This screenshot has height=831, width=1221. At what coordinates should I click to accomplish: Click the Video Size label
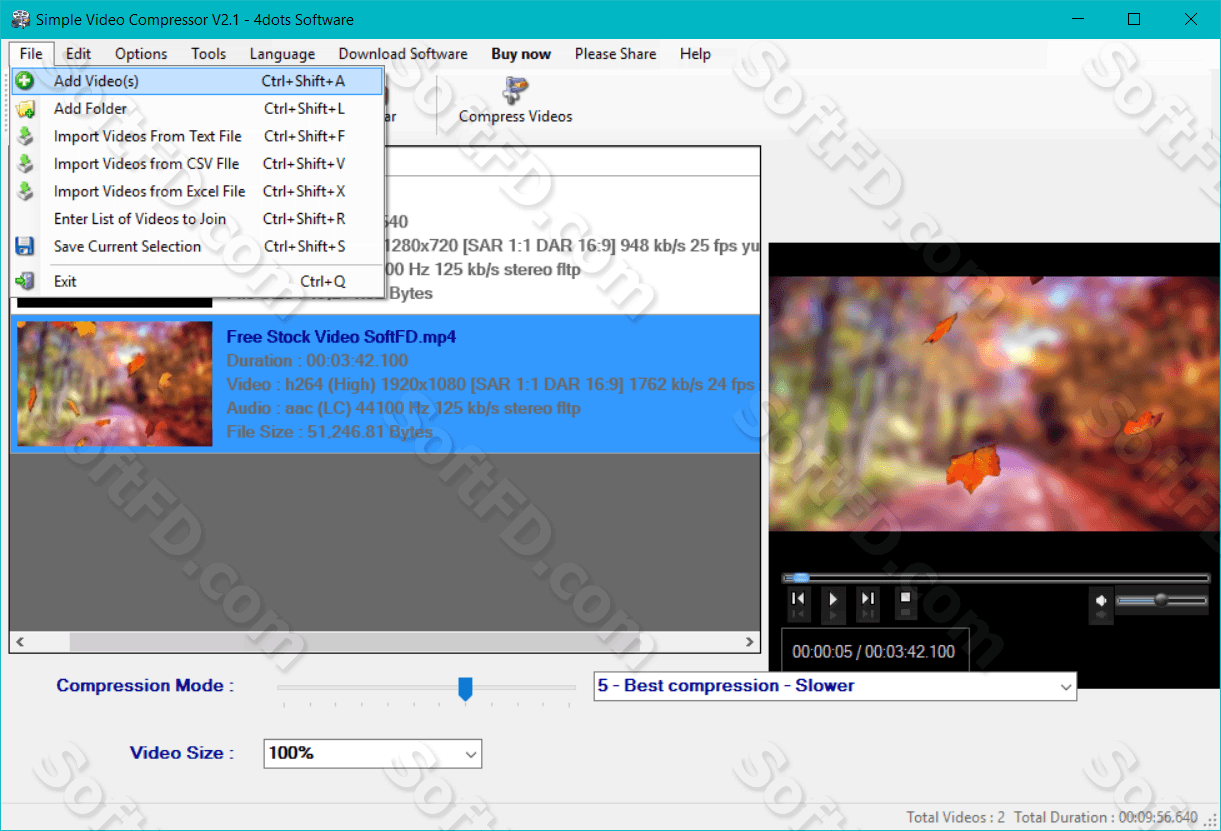[x=182, y=753]
